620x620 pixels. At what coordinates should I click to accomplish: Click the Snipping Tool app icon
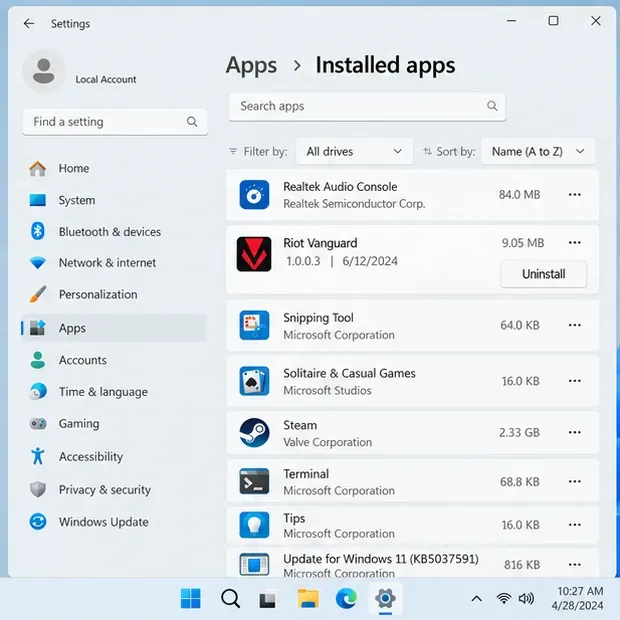tap(254, 325)
